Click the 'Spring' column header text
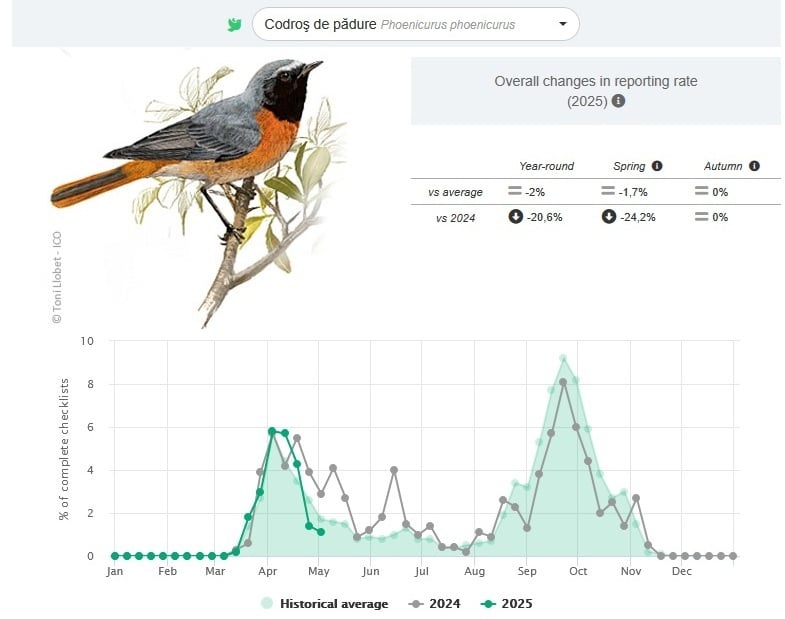The height and width of the screenshot is (619, 785). 629,166
